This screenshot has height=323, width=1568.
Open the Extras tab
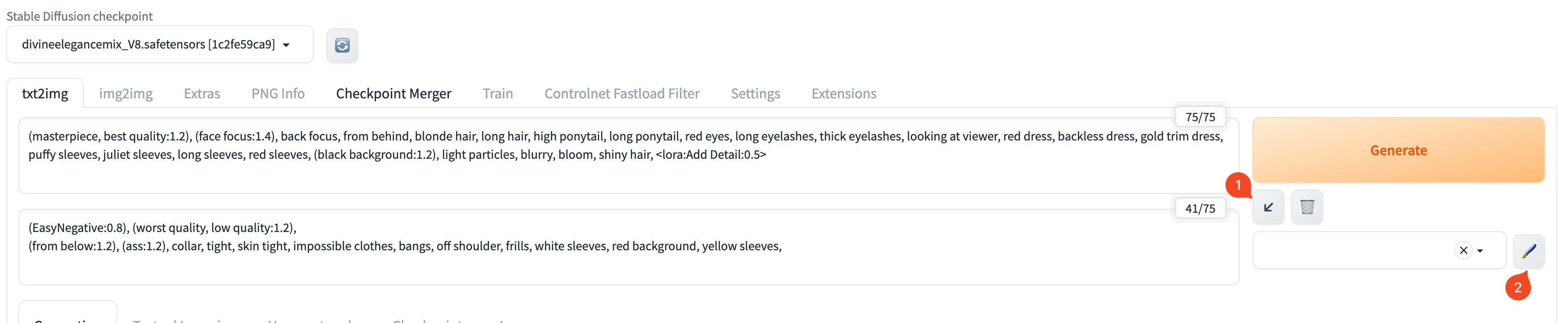point(202,93)
